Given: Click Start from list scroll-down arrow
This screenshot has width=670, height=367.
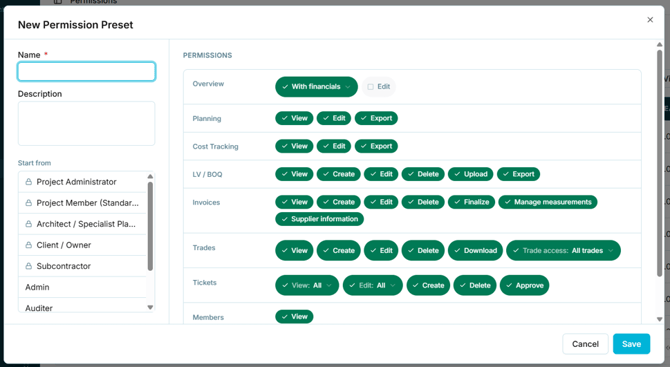Looking at the screenshot, I should (150, 307).
